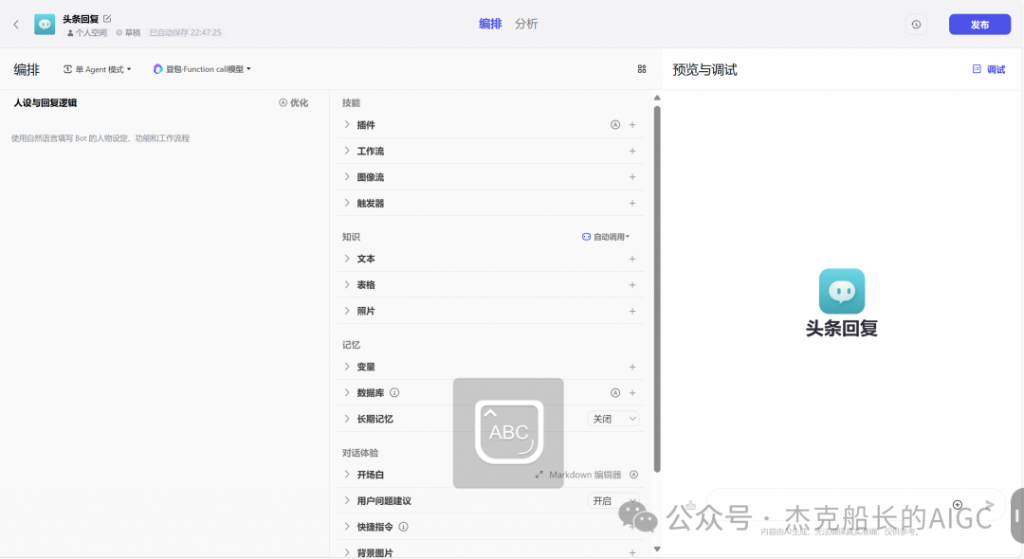Add a variable with the 变量 plus icon

(632, 367)
